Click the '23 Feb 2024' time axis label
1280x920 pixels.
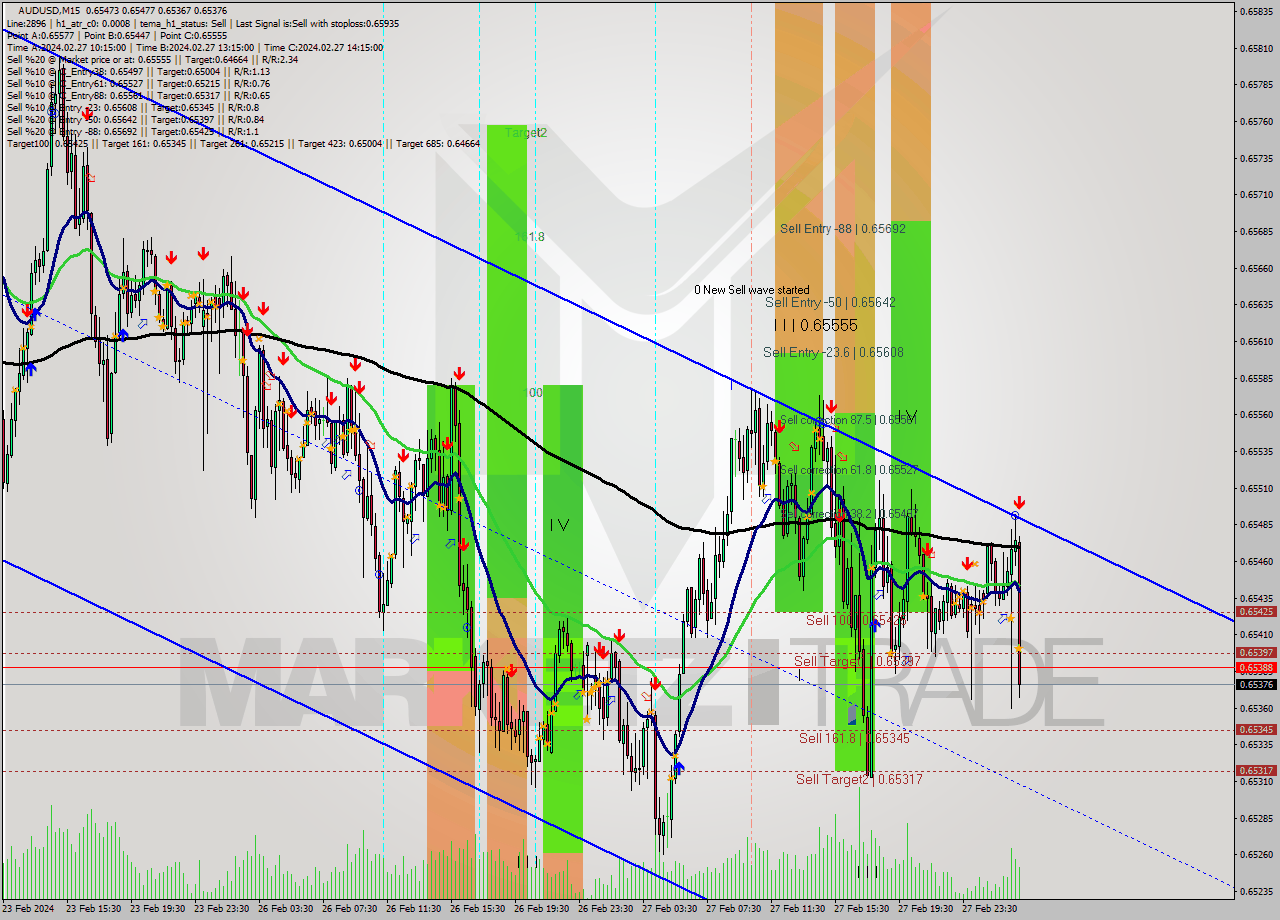coord(30,909)
